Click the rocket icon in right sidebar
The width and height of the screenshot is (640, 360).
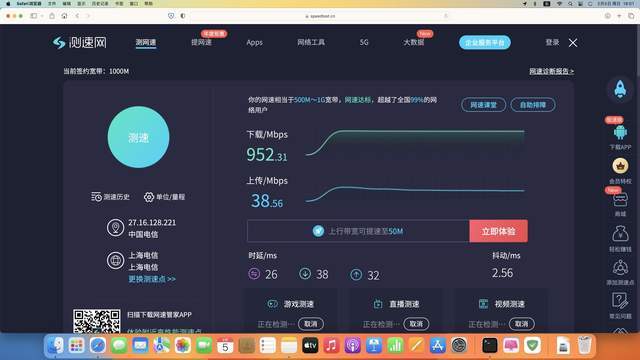(620, 89)
